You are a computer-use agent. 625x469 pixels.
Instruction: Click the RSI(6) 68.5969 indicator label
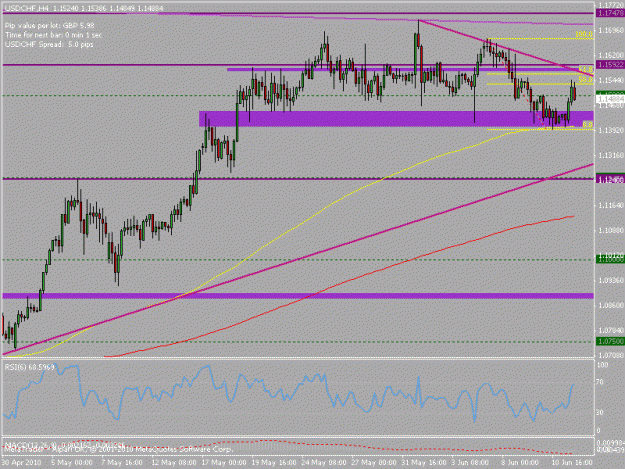tap(29, 367)
